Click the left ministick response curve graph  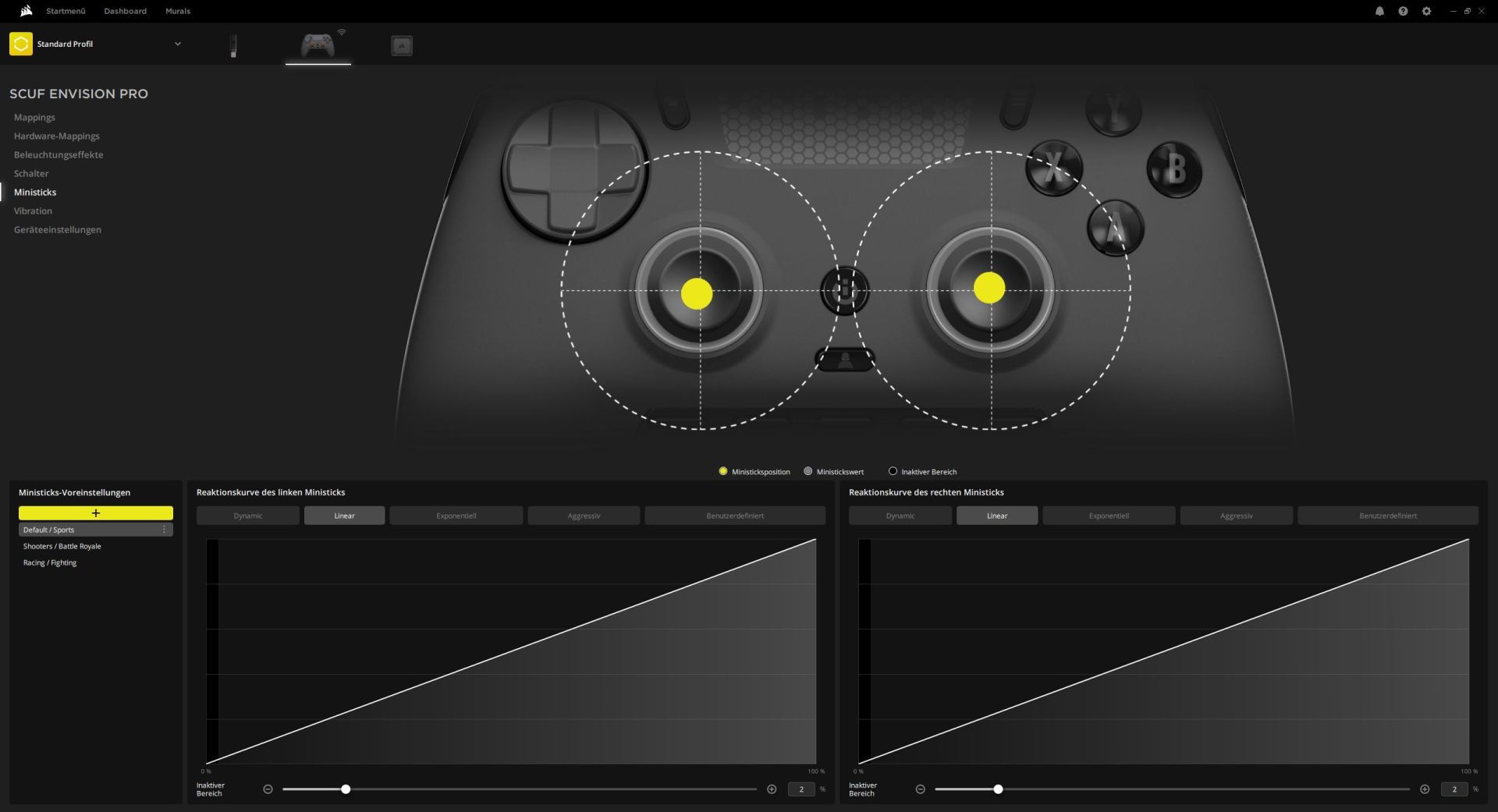[511, 651]
